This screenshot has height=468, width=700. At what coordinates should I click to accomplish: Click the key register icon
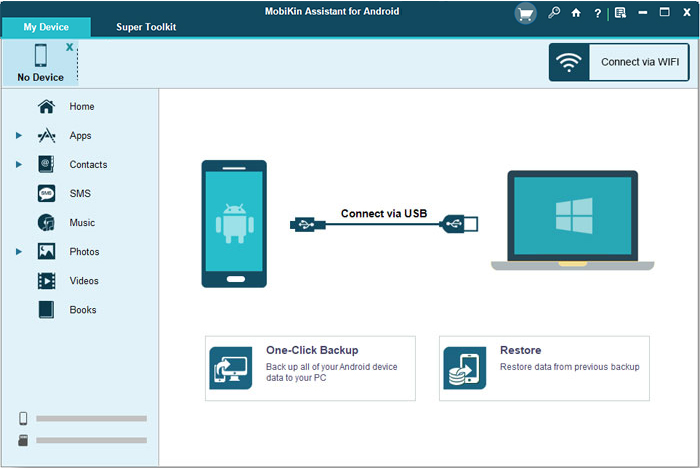554,13
